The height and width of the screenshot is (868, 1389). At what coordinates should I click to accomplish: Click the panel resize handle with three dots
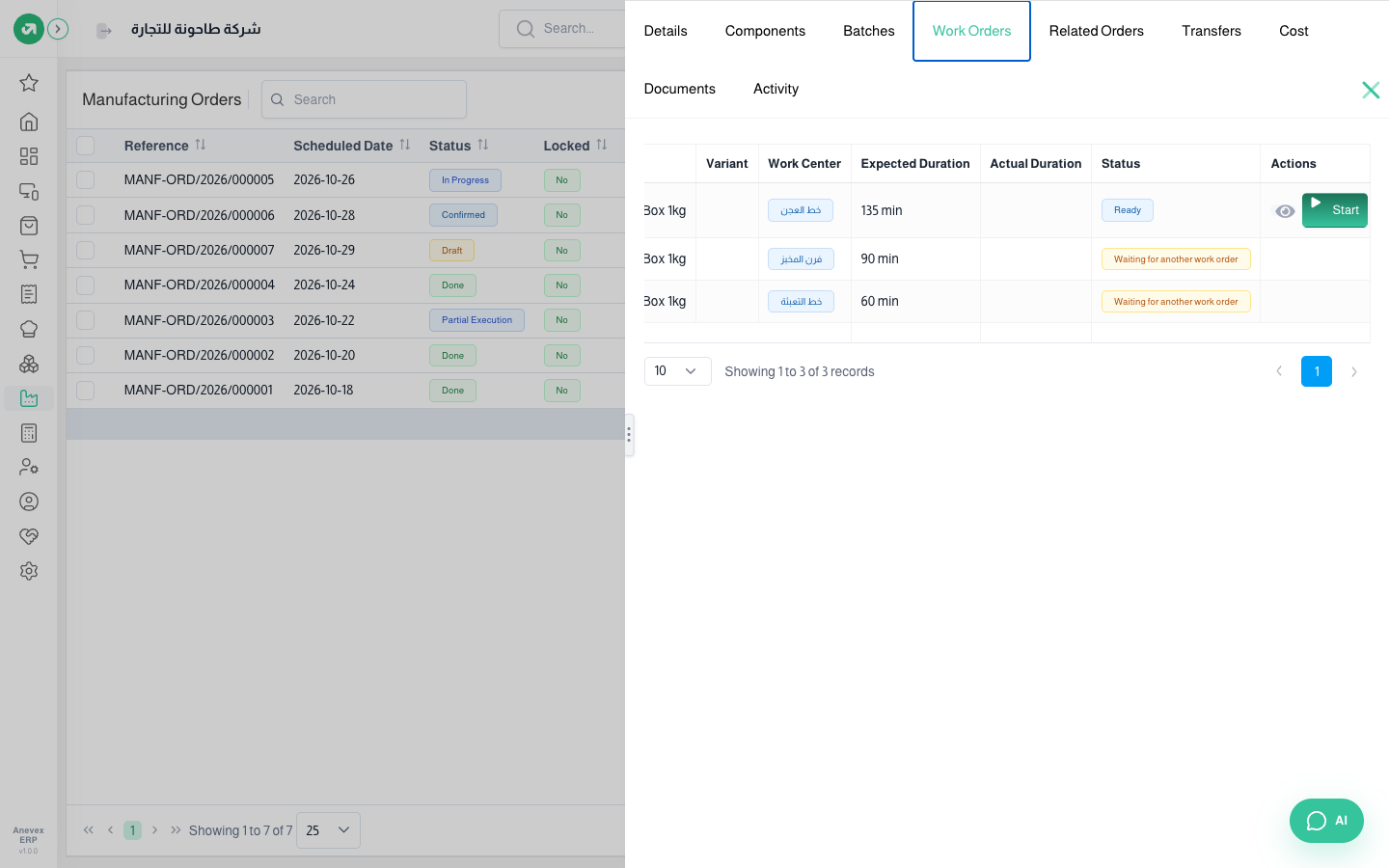tap(629, 434)
